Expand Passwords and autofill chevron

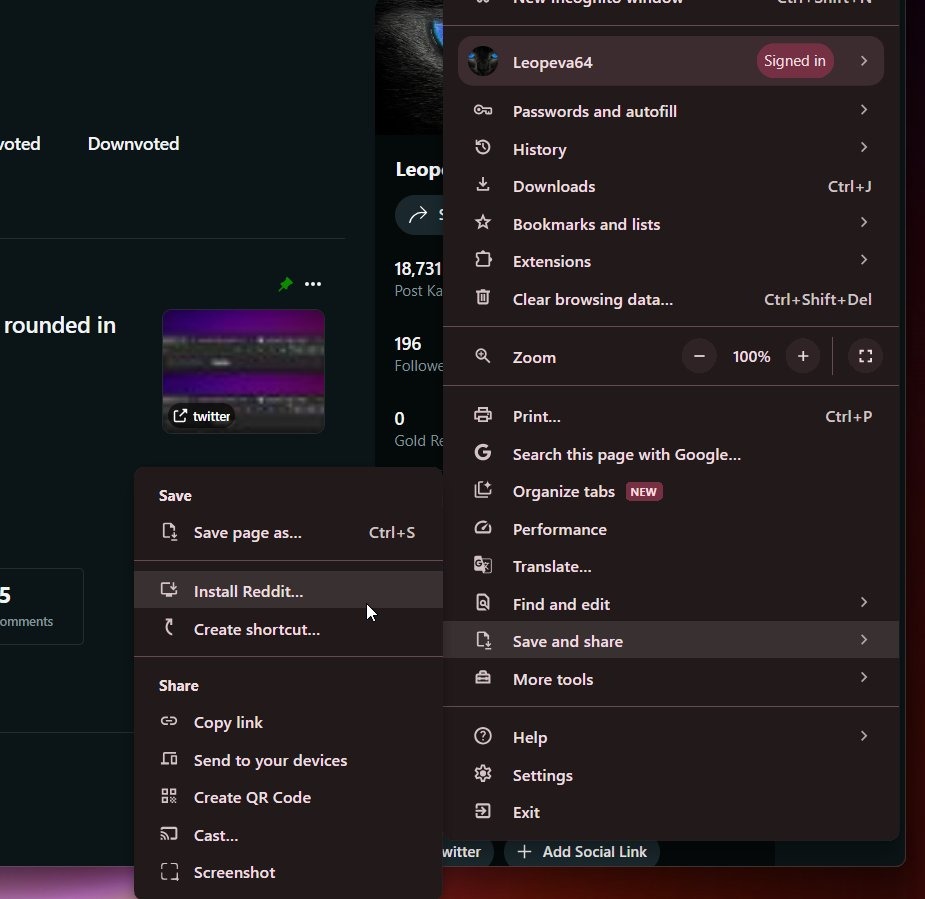[x=864, y=110]
